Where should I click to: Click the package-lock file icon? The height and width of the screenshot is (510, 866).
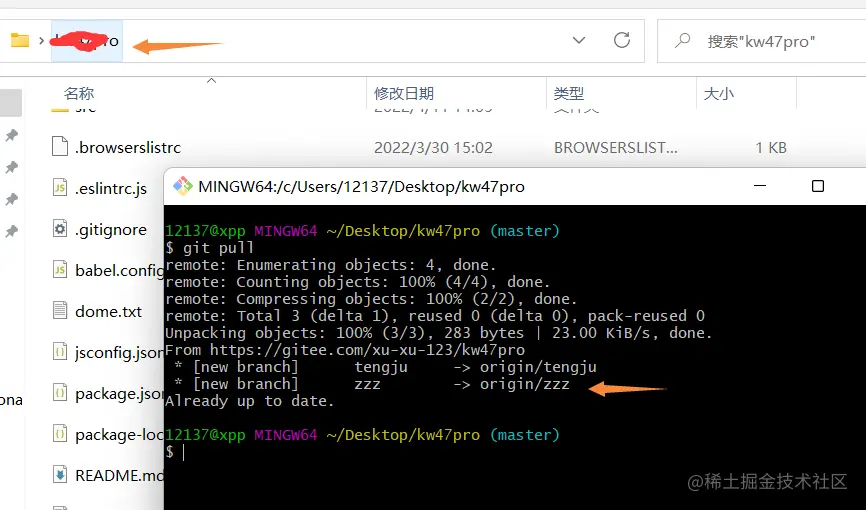[x=60, y=433]
